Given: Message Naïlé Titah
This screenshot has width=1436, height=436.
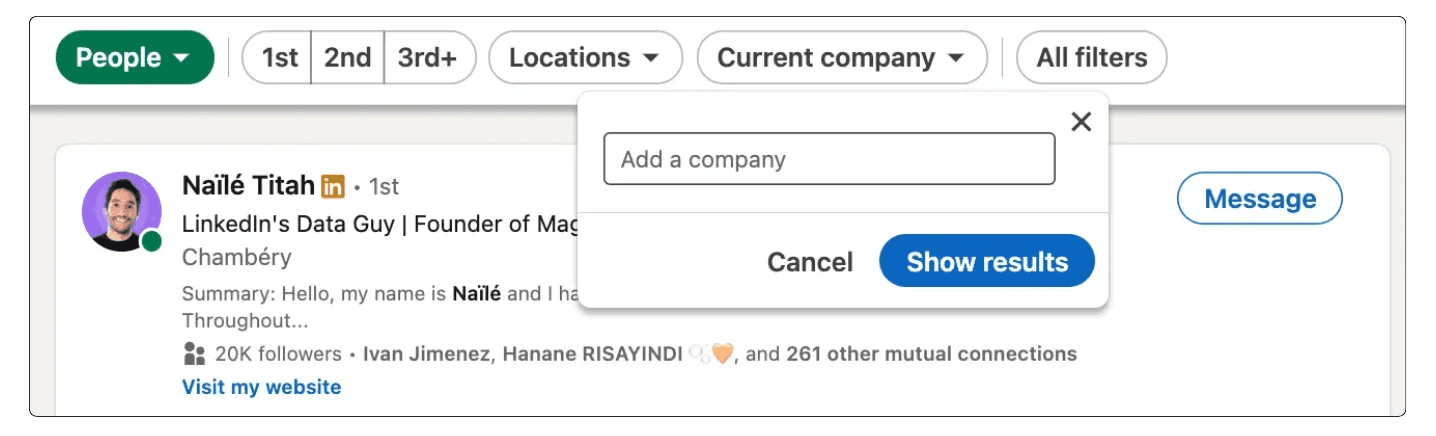Looking at the screenshot, I should pyautogui.click(x=1260, y=199).
